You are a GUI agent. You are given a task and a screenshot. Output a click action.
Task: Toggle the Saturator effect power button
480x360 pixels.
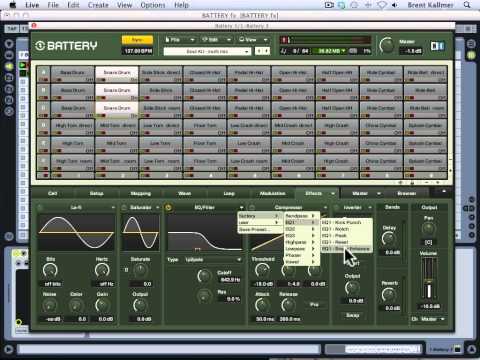[124, 208]
